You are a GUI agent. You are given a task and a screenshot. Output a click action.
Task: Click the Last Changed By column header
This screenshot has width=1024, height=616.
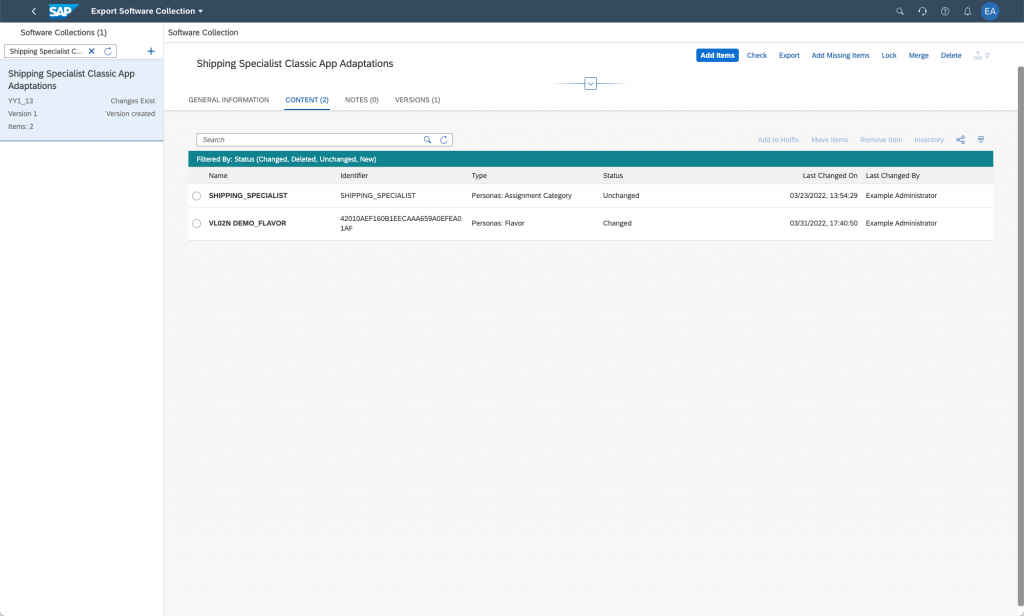[x=893, y=176]
